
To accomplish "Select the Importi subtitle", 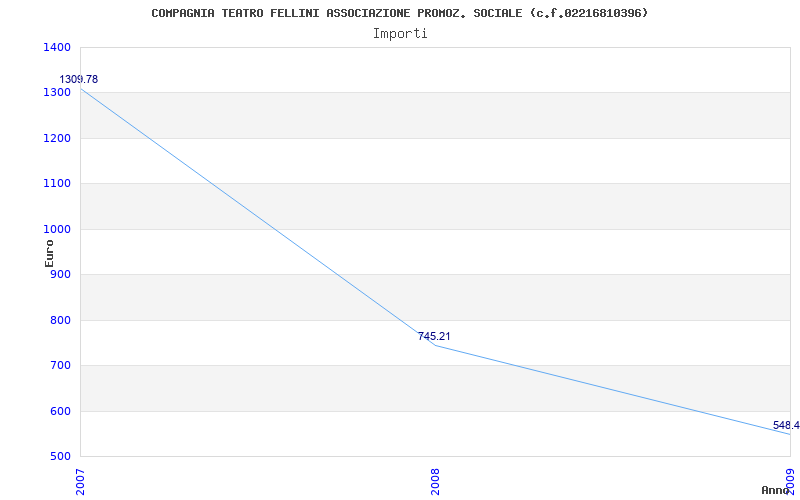I will [x=400, y=34].
